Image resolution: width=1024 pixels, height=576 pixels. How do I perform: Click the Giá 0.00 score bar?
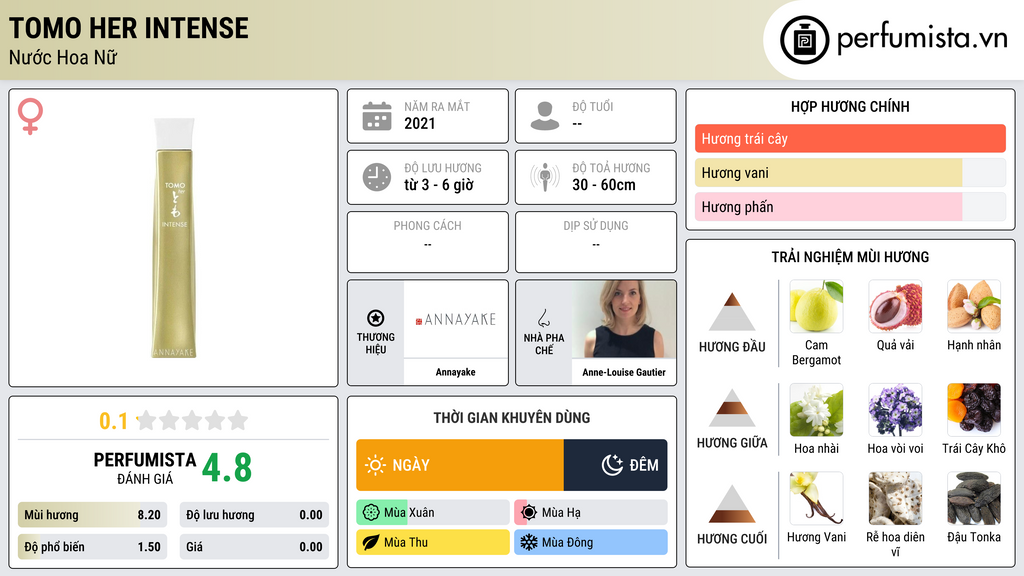pyautogui.click(x=254, y=547)
